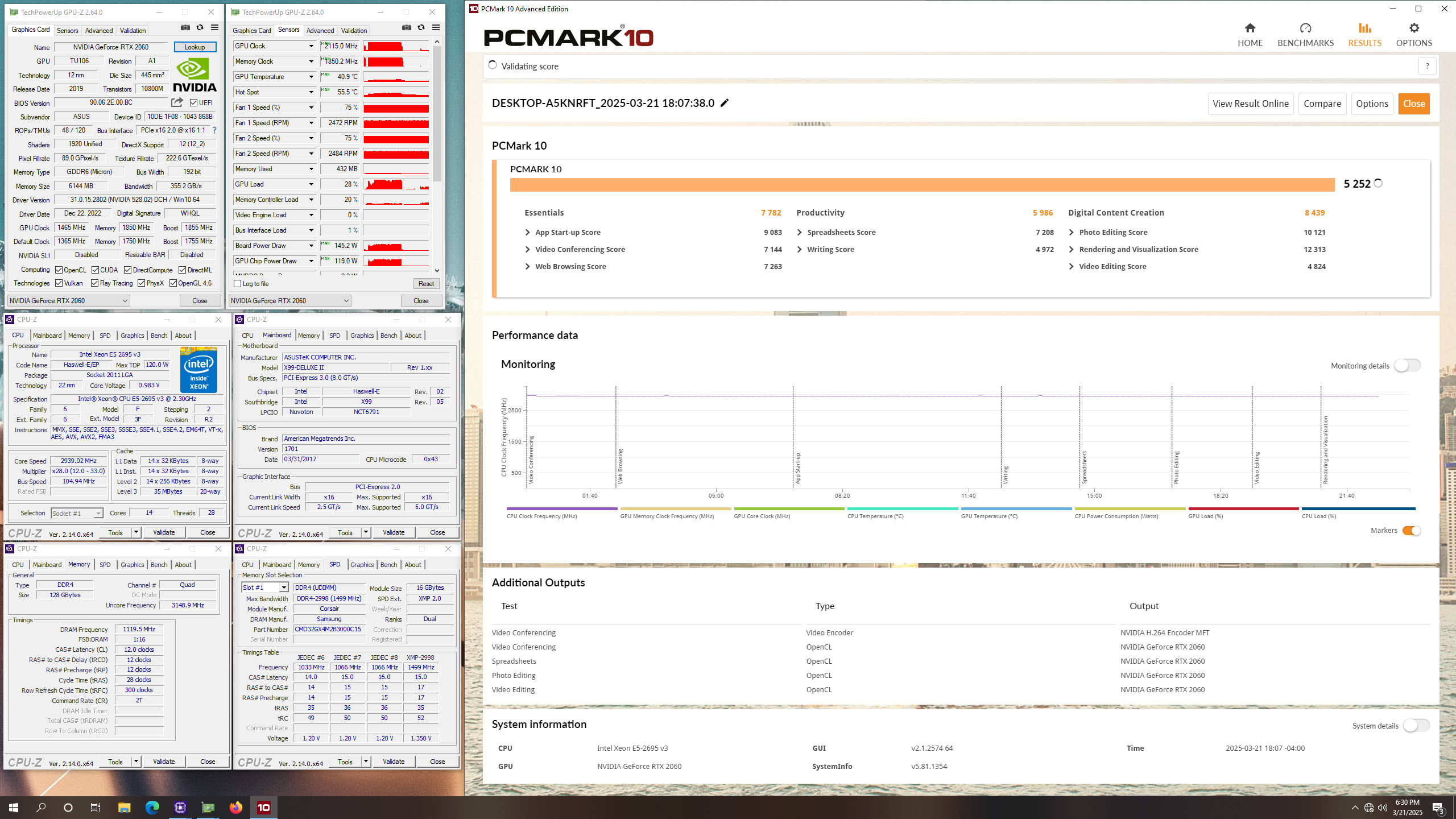Open the GPU selection dropdown in GPU-Z Graphics Card window
The width and height of the screenshot is (1456, 819).
[69, 301]
